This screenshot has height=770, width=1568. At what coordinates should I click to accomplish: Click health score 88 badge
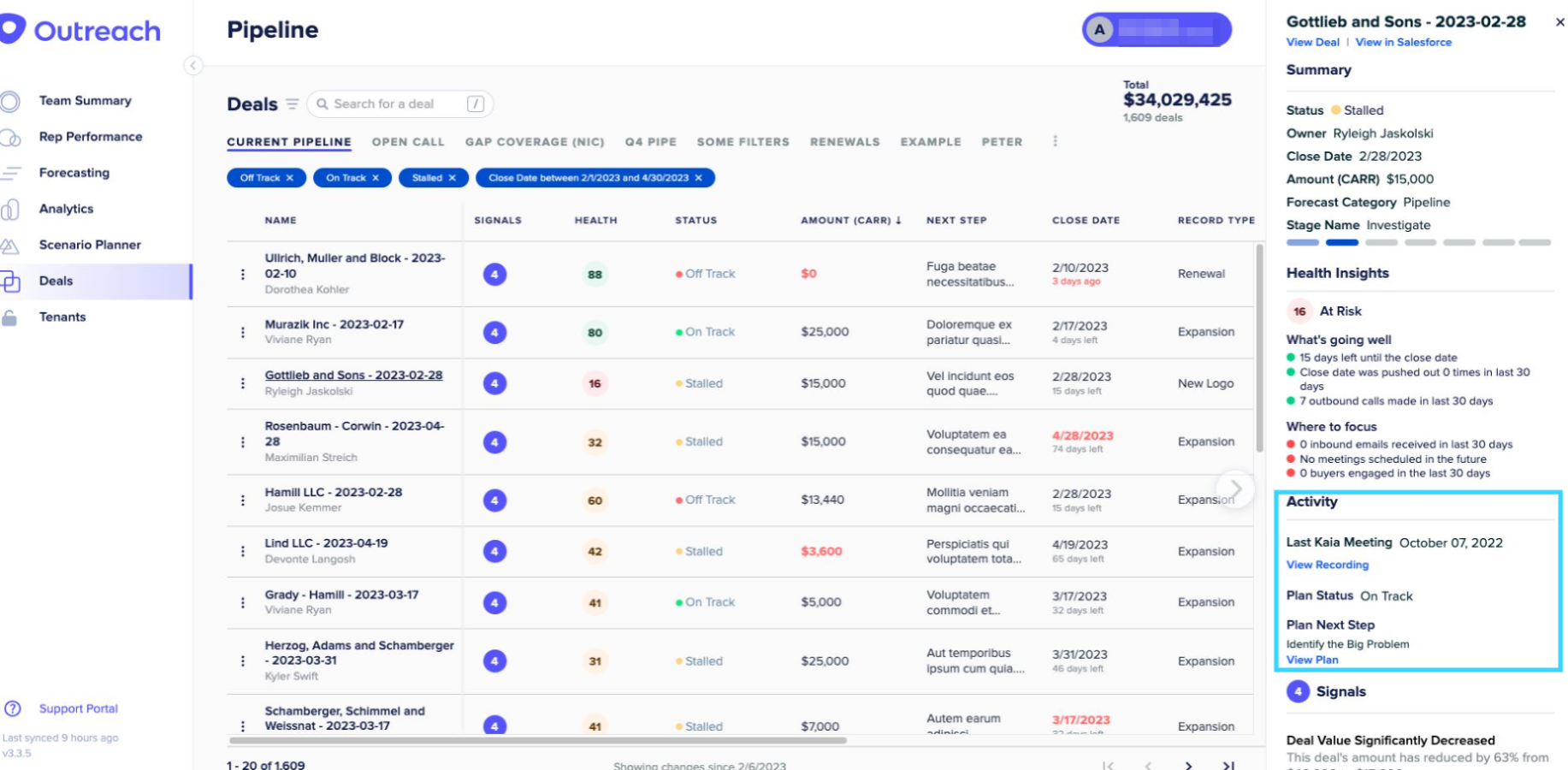(595, 275)
